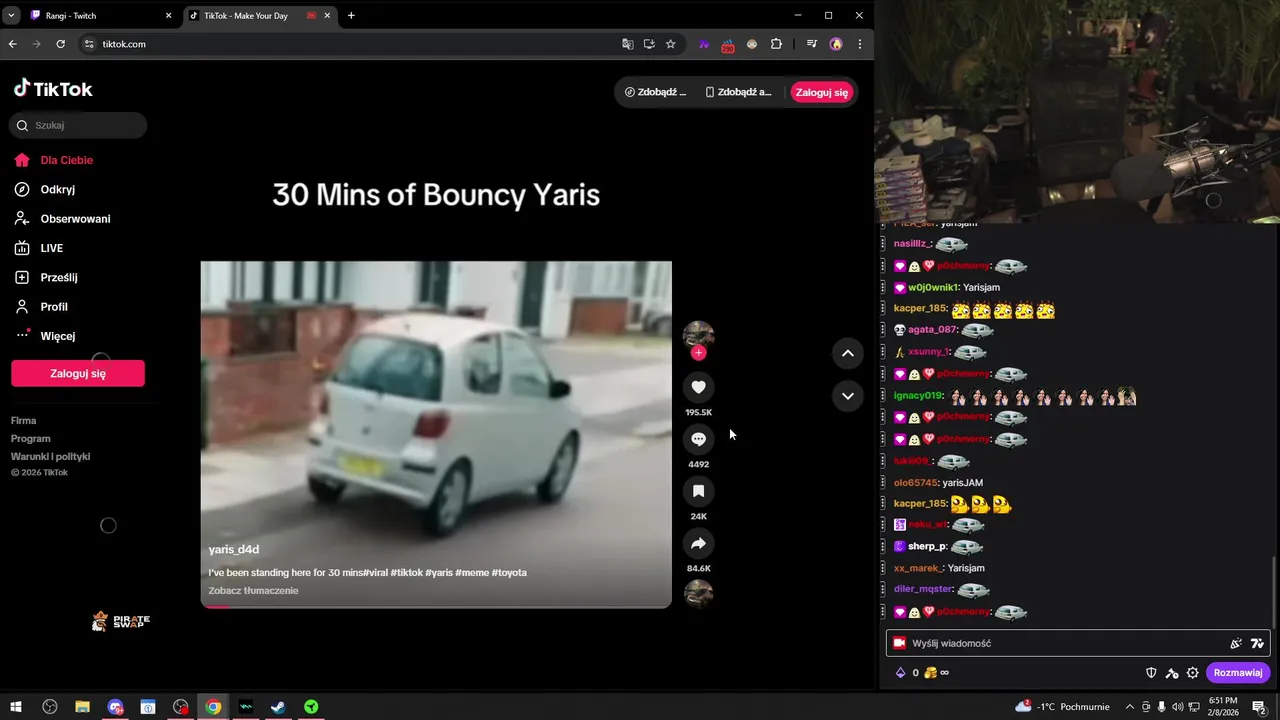Viewport: 1280px width, 720px height.
Task: Open Steam from the taskbar
Action: tap(279, 707)
